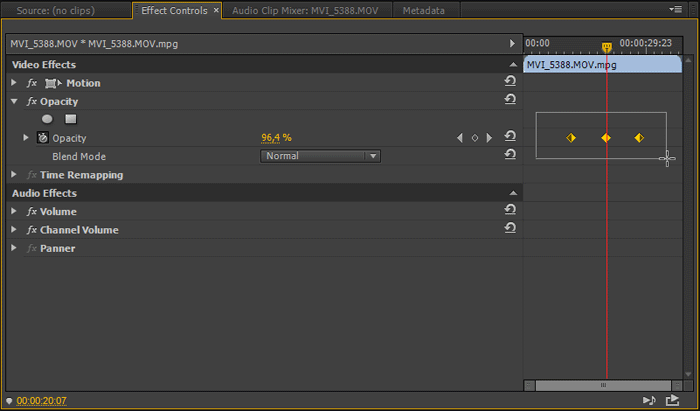Select the middle Opacity keyframe at playhead
The height and width of the screenshot is (411, 700).
[606, 138]
